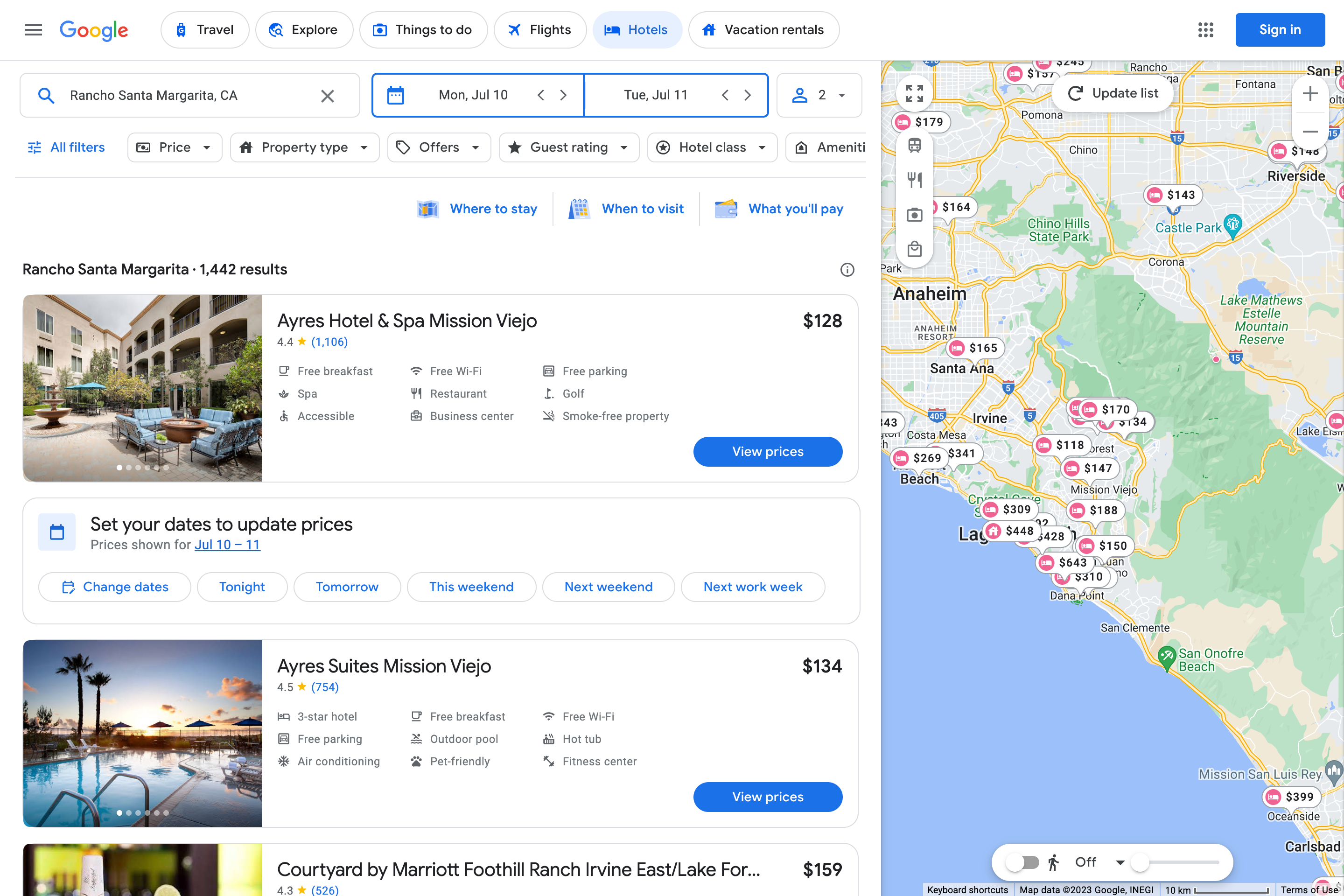Switch to the Flights tab
The height and width of the screenshot is (896, 1344).
[540, 30]
